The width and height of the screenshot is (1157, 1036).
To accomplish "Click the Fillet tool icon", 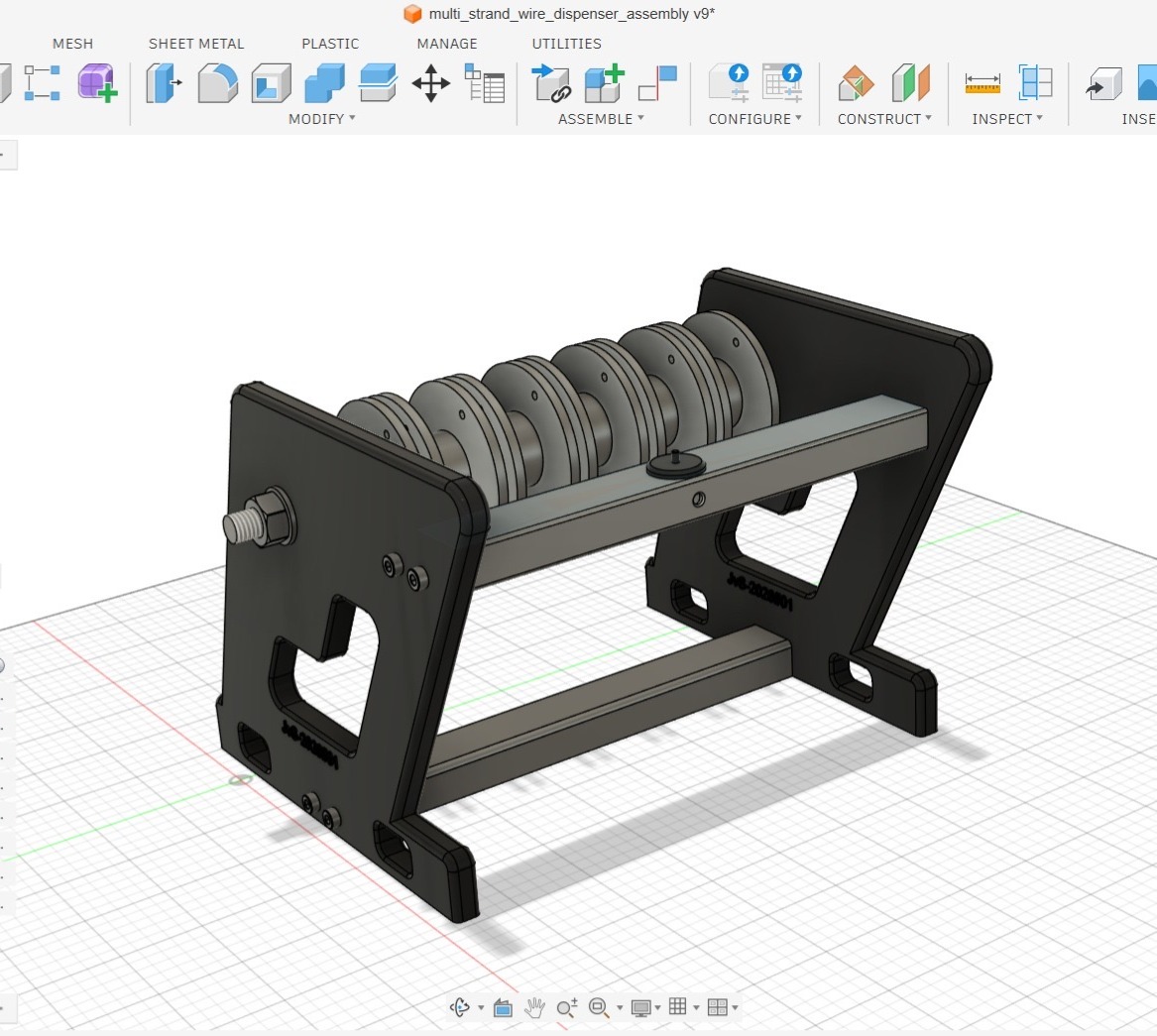I will click(218, 82).
